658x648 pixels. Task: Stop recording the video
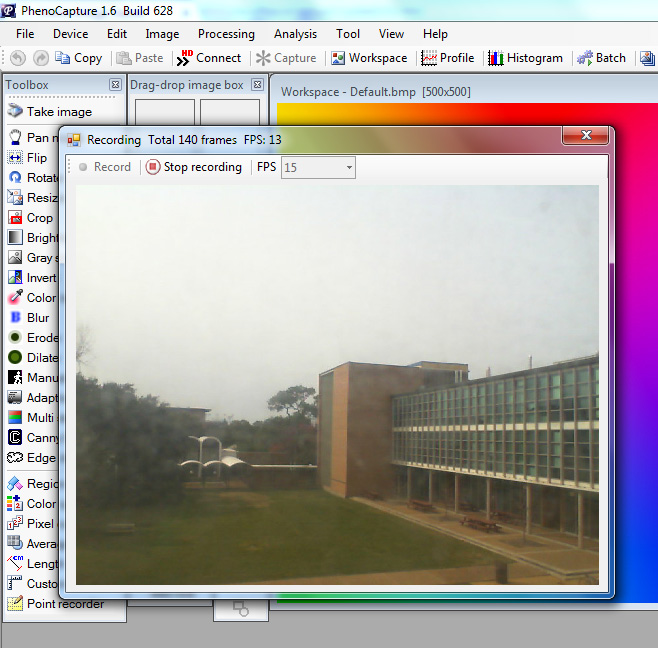click(x=194, y=167)
